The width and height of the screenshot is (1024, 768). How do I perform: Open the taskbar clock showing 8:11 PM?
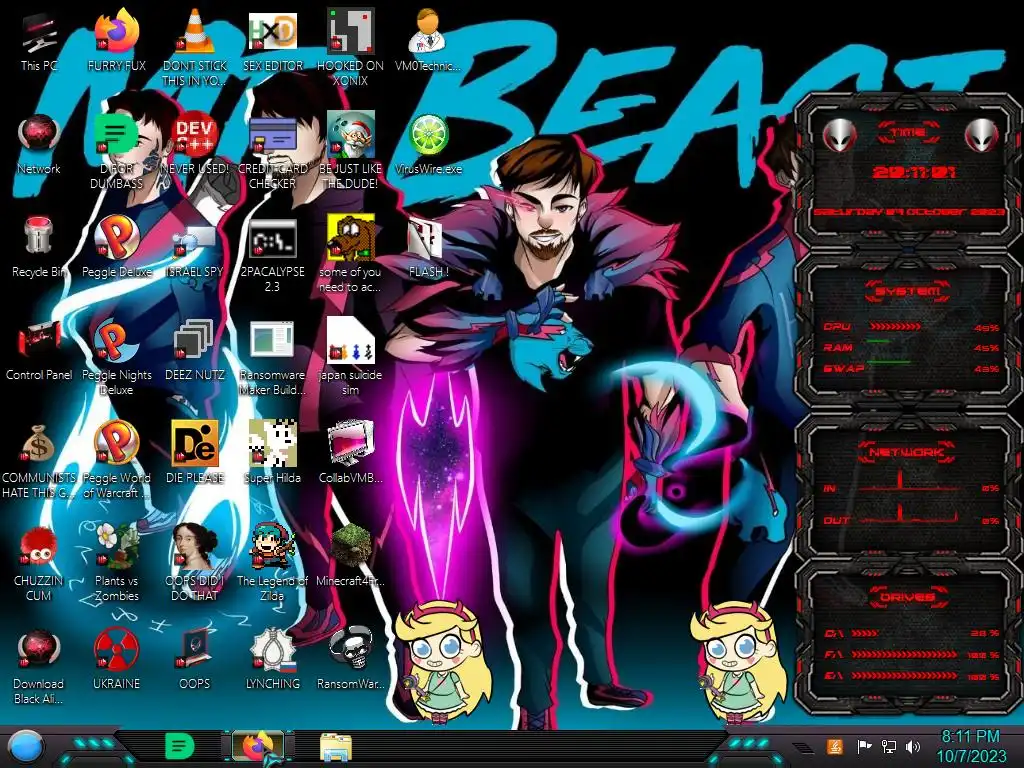pyautogui.click(x=971, y=746)
